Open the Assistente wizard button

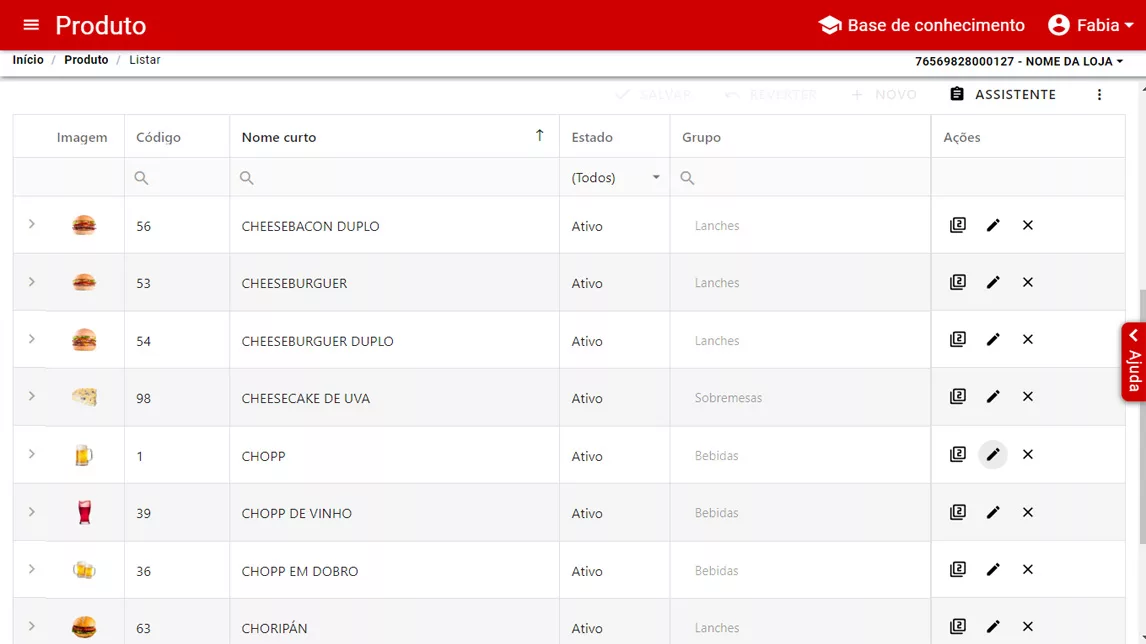(1003, 94)
